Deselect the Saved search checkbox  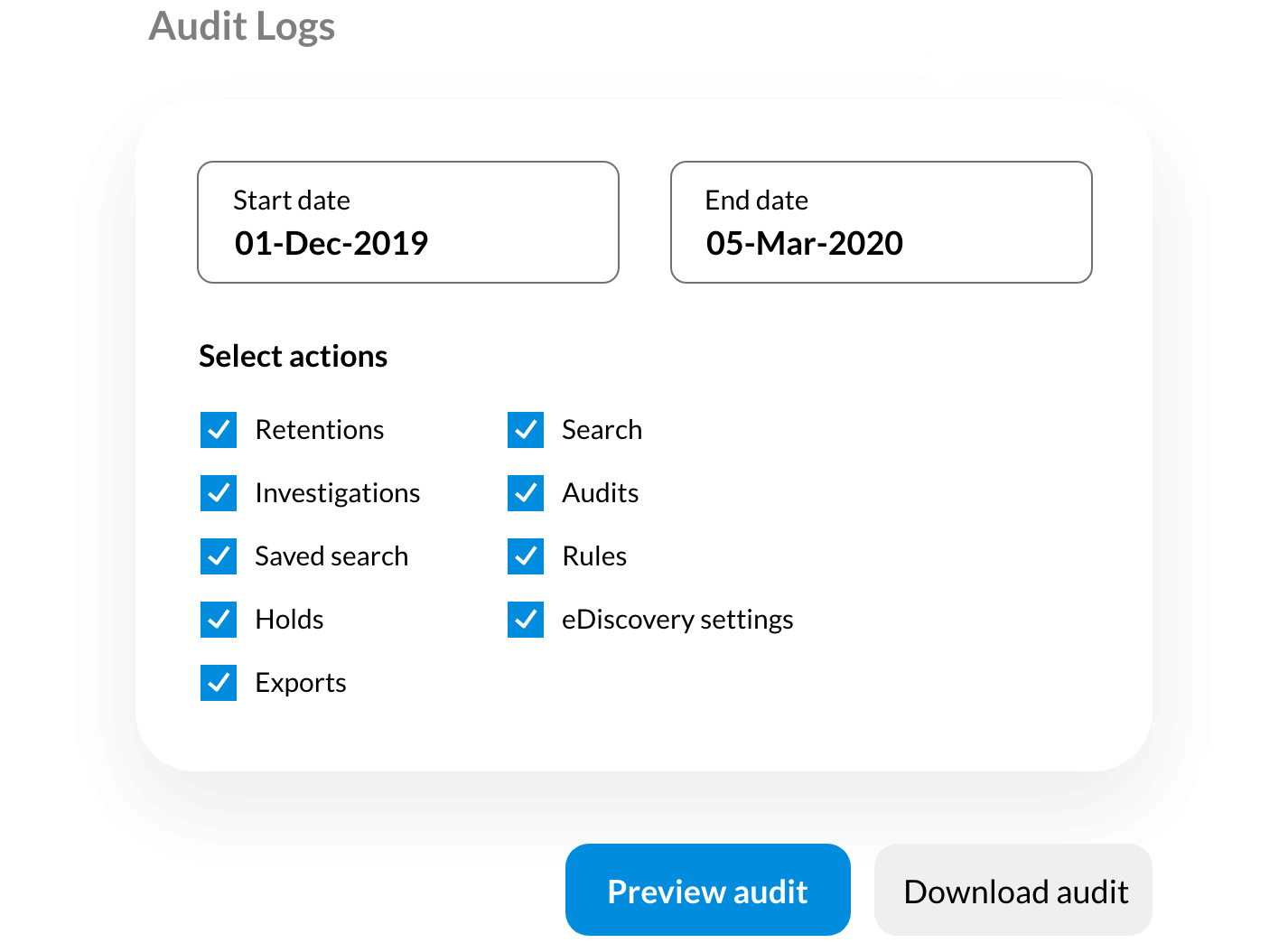(x=219, y=556)
